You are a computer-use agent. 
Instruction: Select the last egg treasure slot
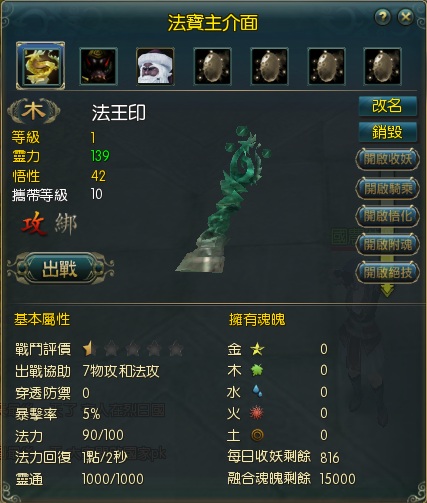[x=382, y=66]
